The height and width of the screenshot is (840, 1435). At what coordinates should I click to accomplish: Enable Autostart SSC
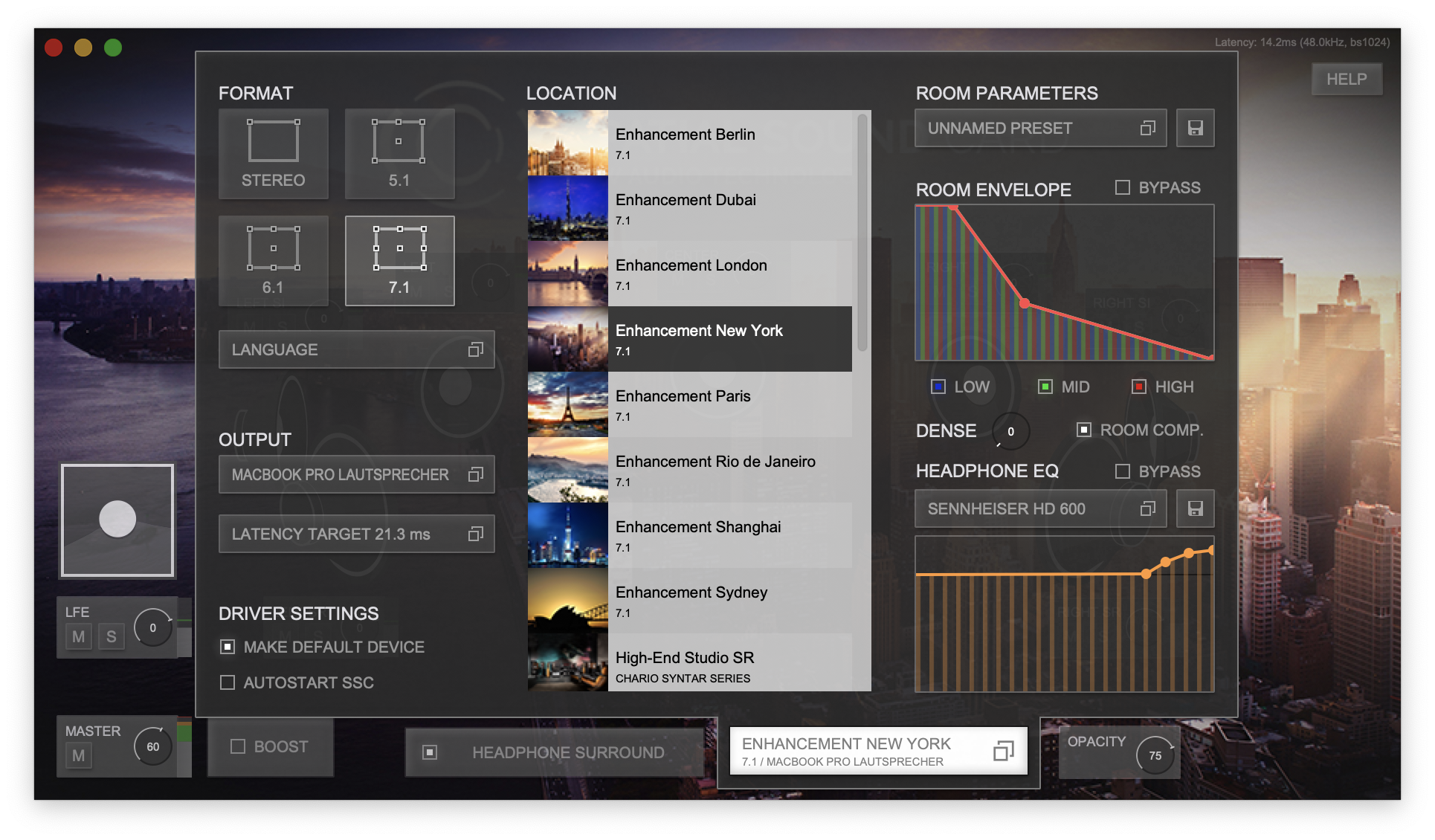pos(227,682)
